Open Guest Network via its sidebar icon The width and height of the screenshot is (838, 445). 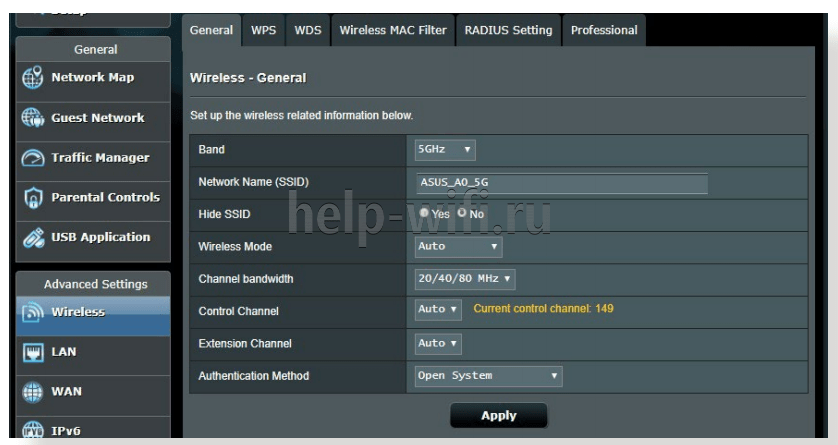pyautogui.click(x=33, y=118)
